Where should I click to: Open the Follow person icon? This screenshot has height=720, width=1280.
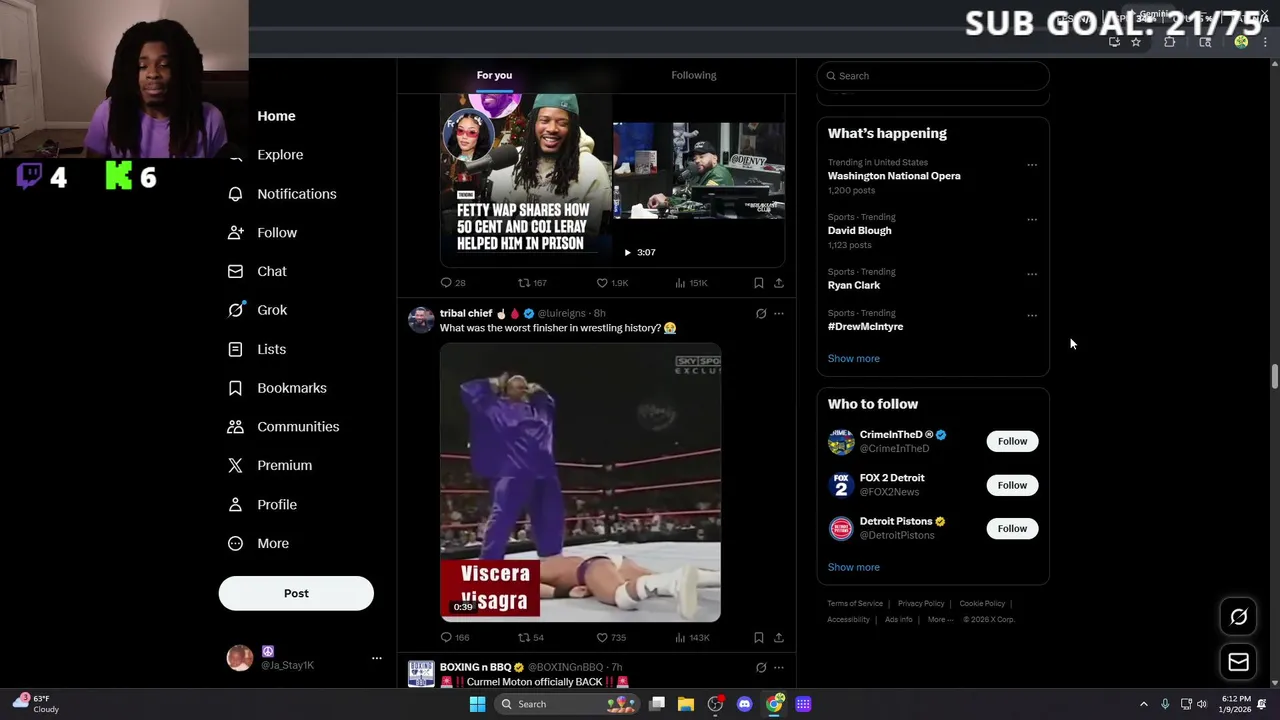pos(235,233)
